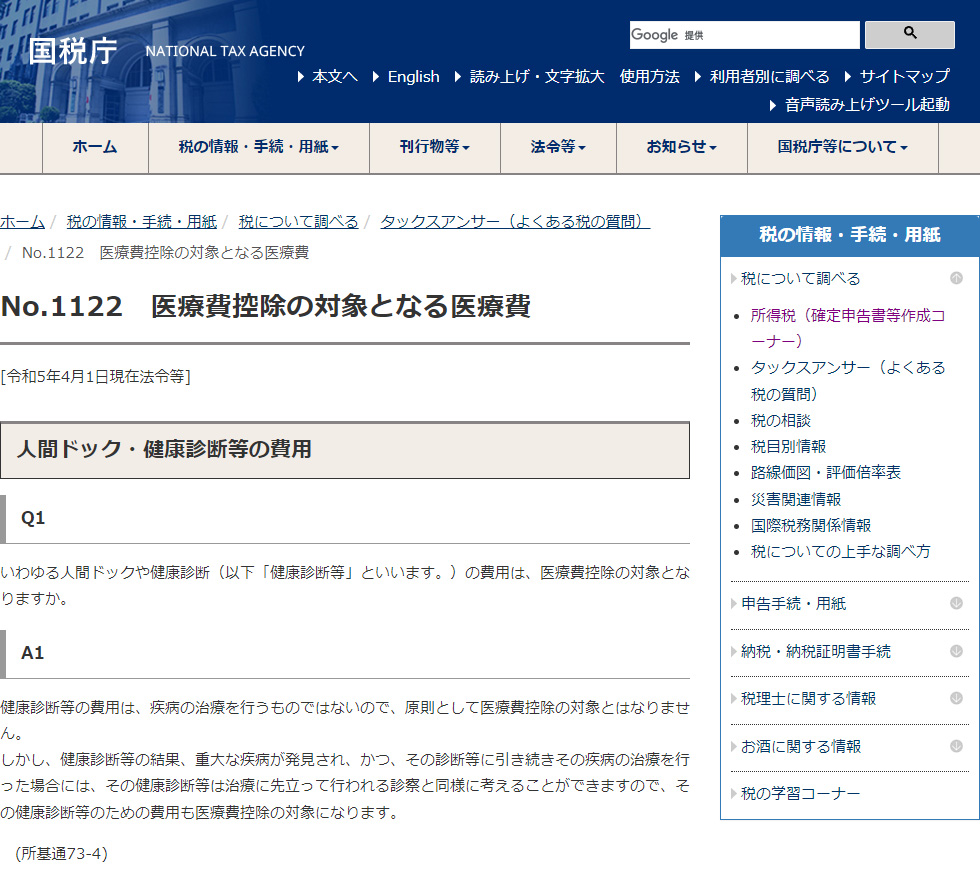Open タックスアンサー breadcrumb link
The width and height of the screenshot is (980, 872).
click(x=515, y=222)
